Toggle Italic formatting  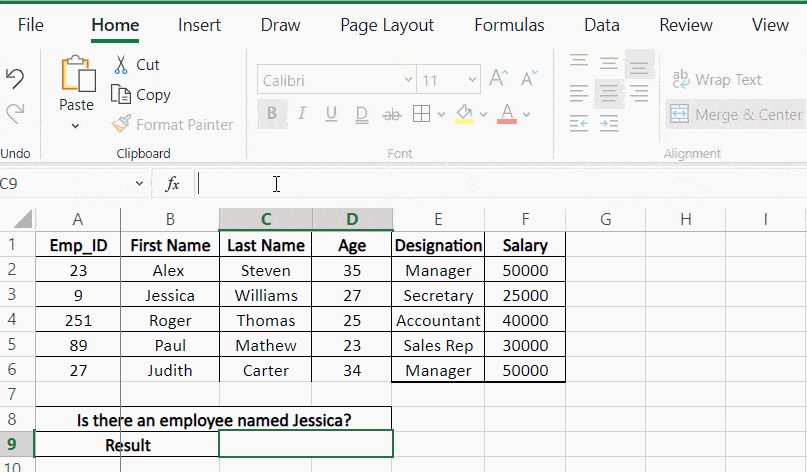coord(301,114)
